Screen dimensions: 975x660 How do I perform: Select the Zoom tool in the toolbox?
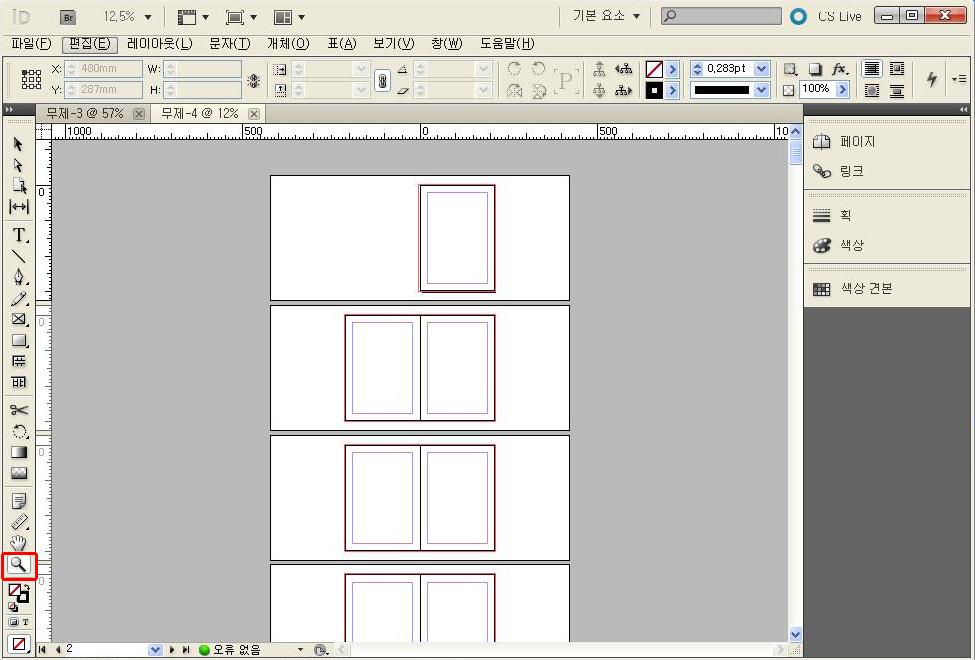(x=19, y=565)
